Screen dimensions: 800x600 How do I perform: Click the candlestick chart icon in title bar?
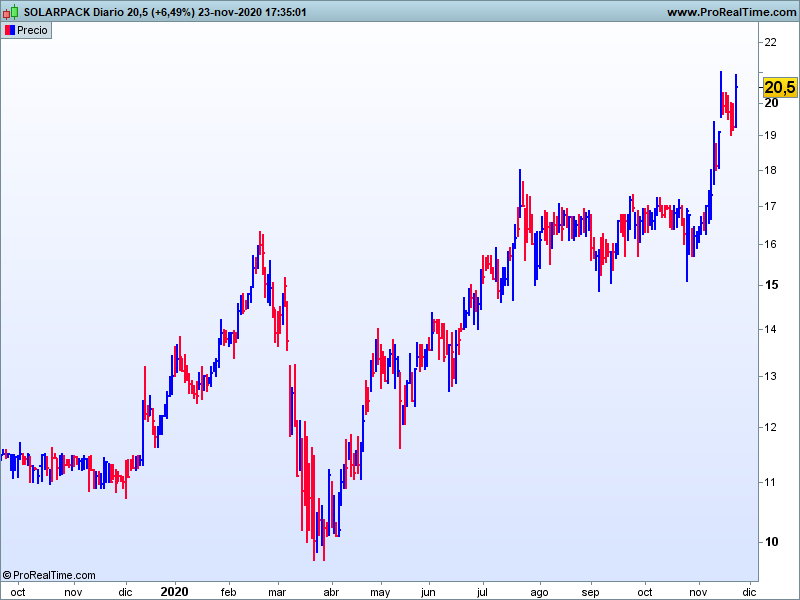[12, 12]
